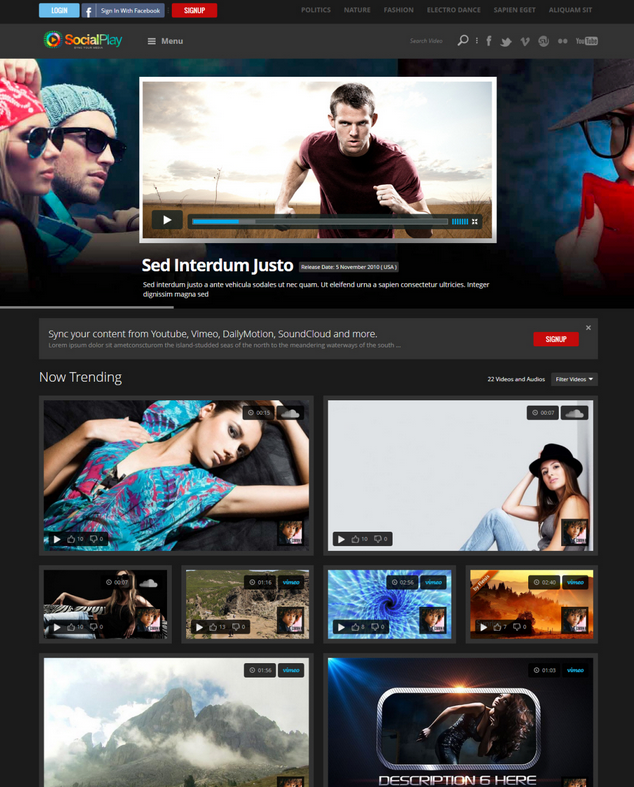Click the blue Login button

point(59,11)
